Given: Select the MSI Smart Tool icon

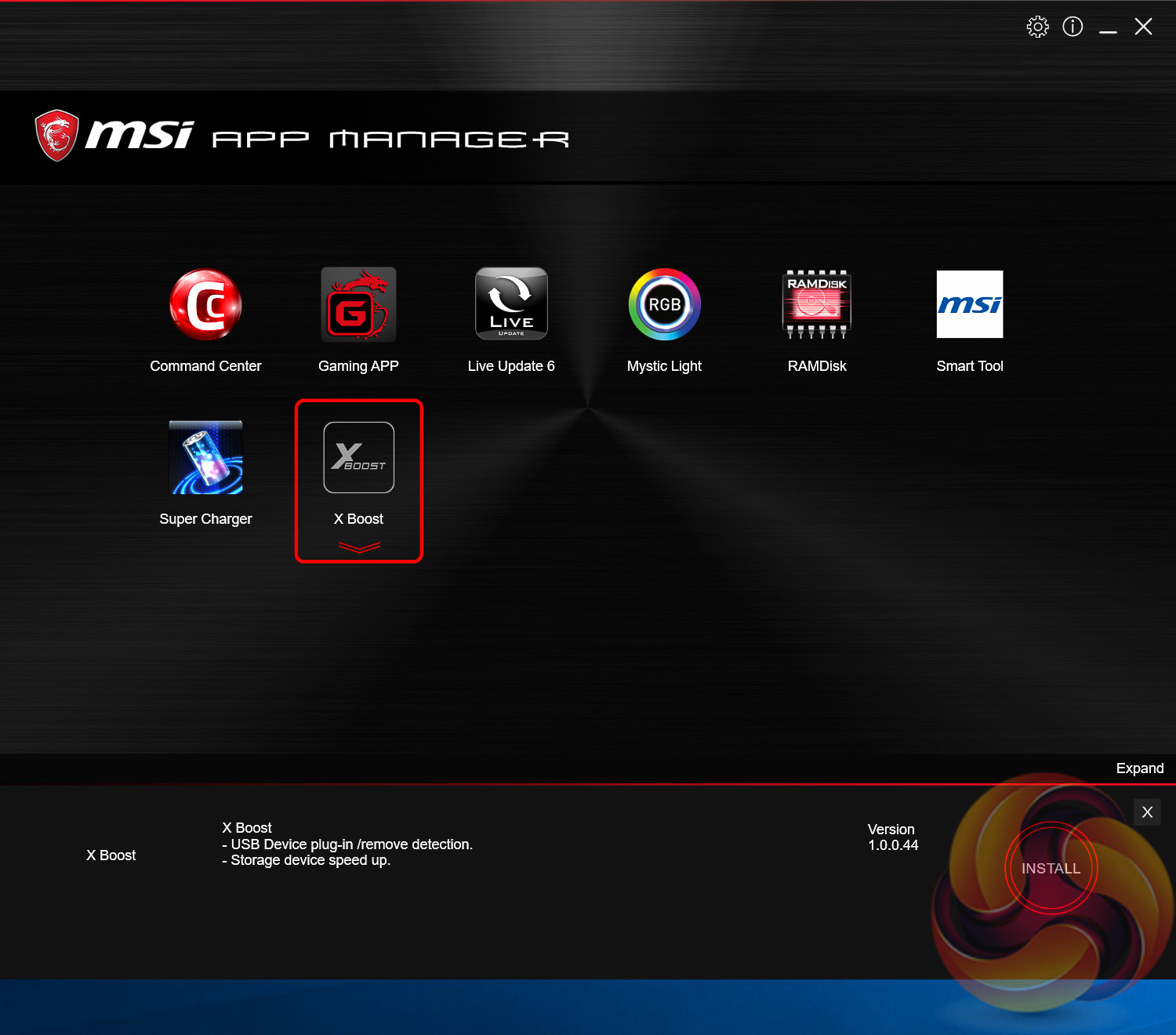Looking at the screenshot, I should click(970, 304).
